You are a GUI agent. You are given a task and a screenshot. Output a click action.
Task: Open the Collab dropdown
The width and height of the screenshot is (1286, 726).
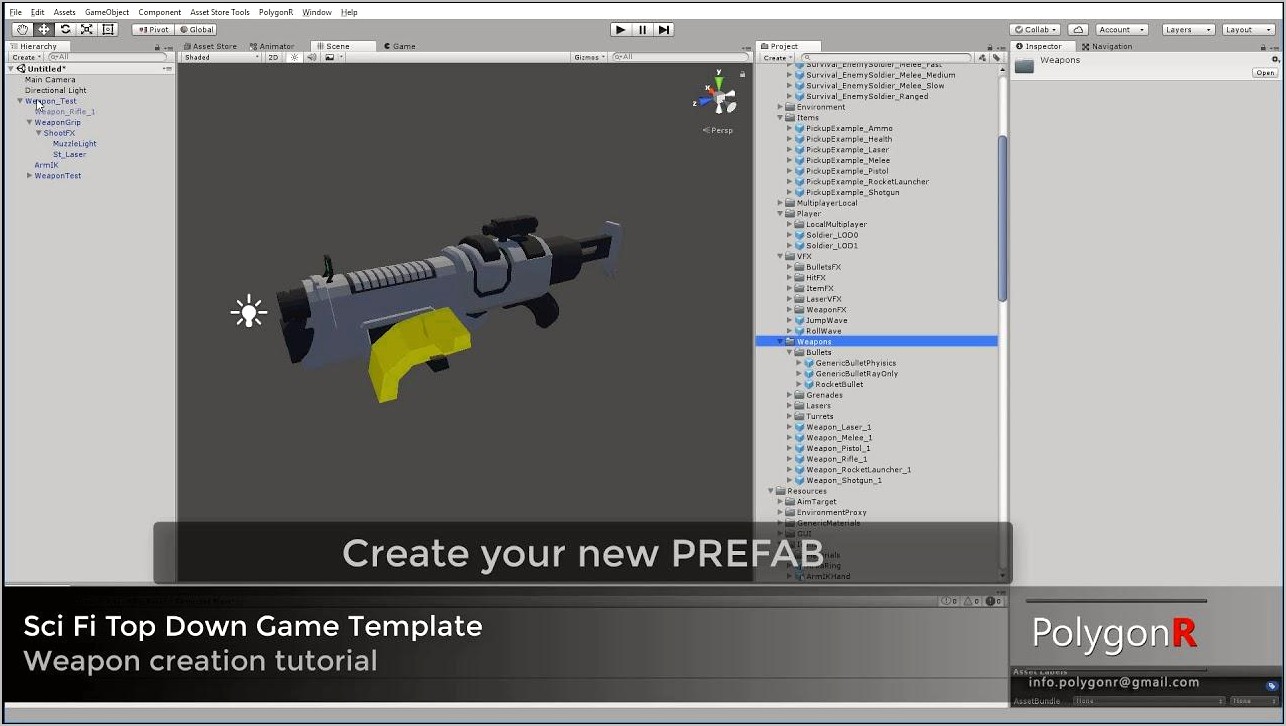coord(1035,29)
